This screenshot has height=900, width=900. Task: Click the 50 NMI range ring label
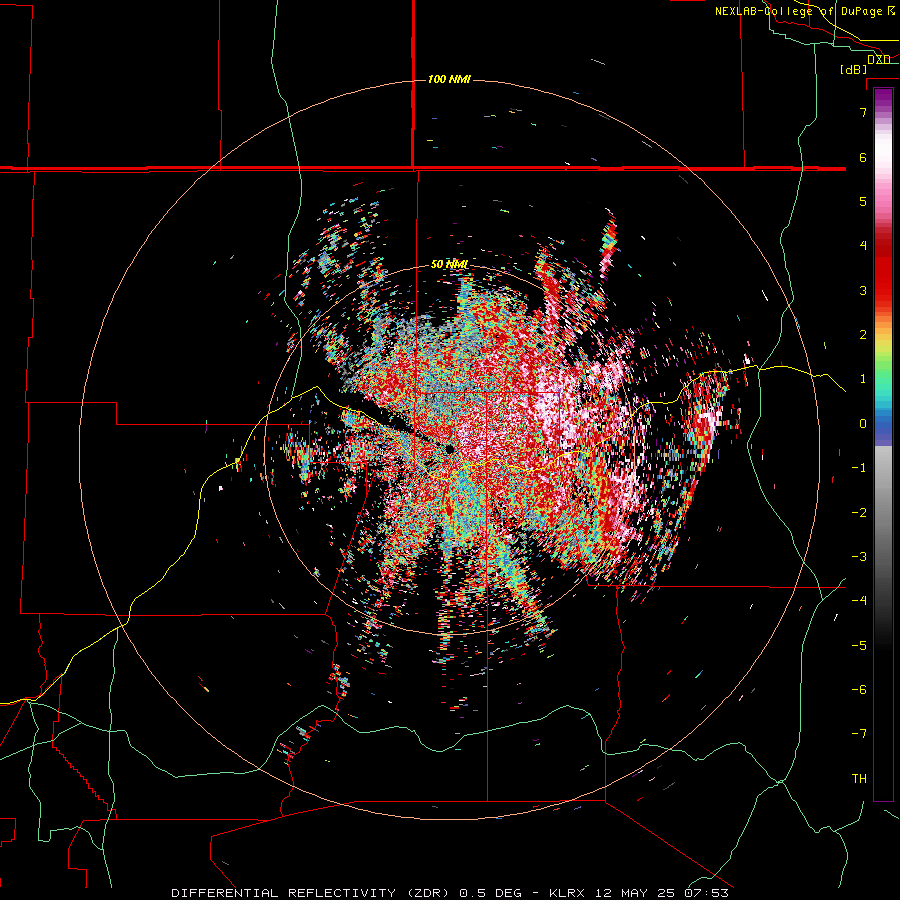click(x=449, y=264)
